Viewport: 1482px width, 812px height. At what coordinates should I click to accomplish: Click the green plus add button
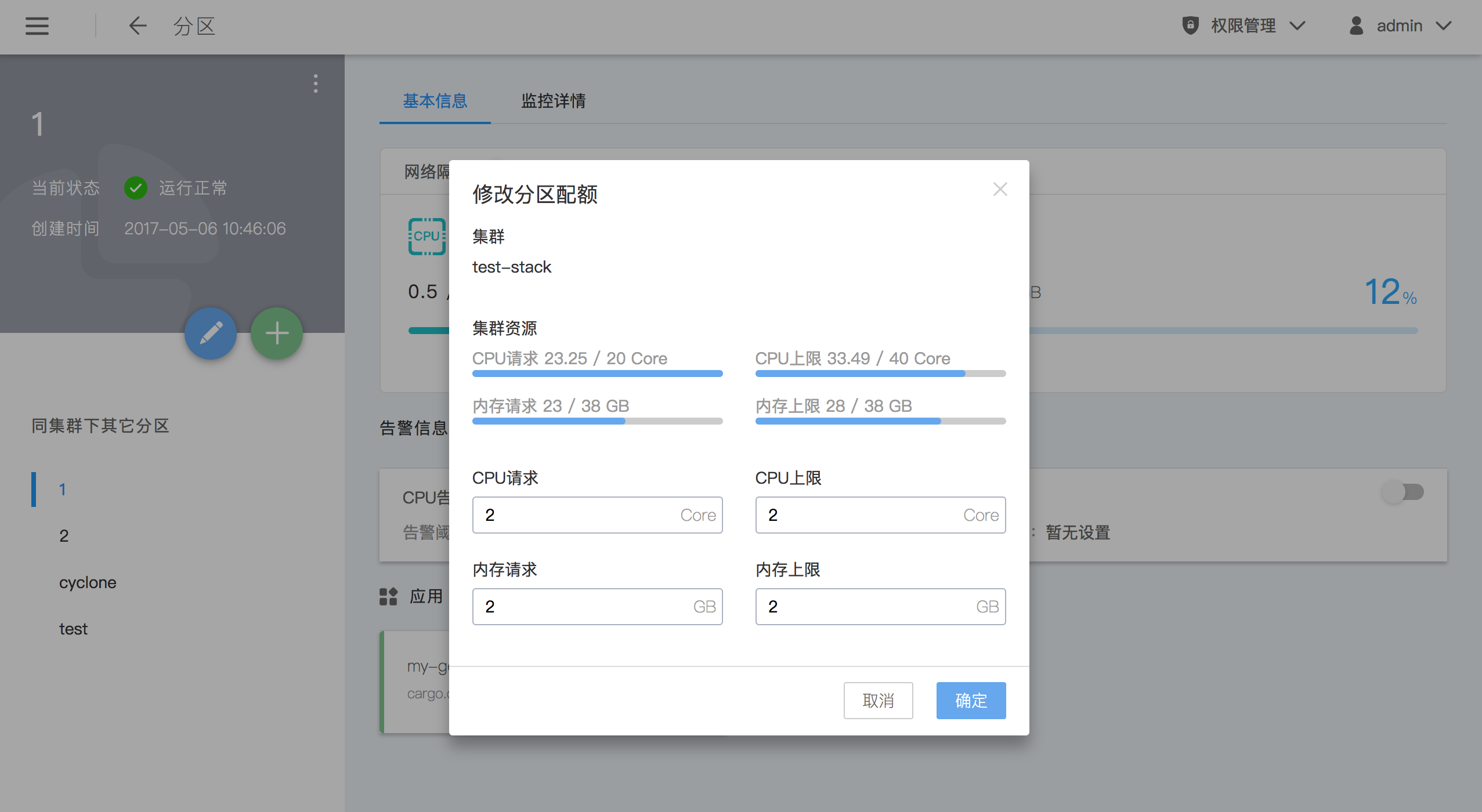point(277,333)
